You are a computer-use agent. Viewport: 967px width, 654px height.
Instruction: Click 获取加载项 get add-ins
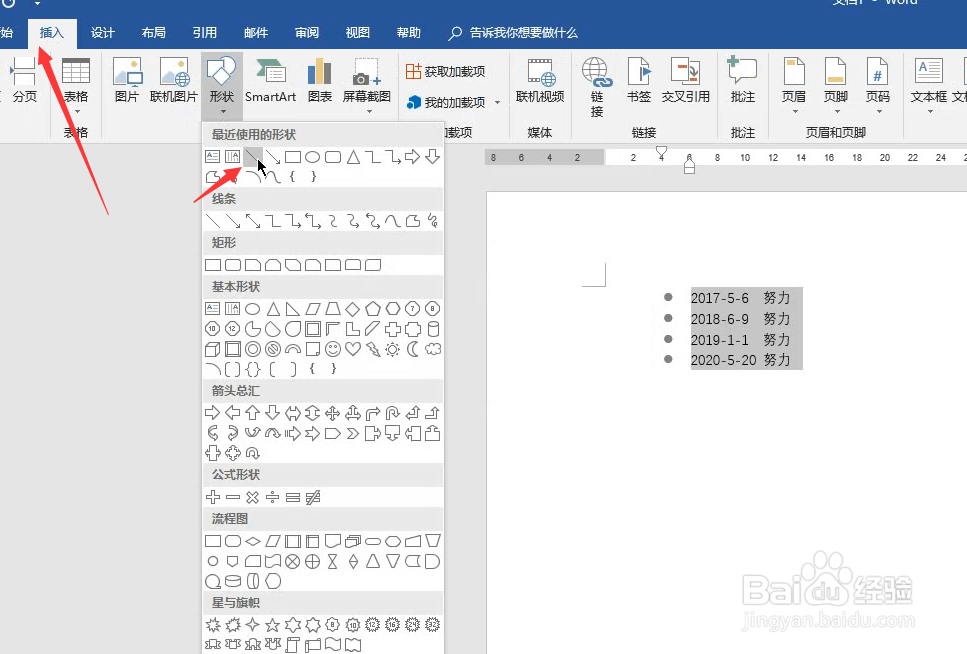(x=446, y=72)
